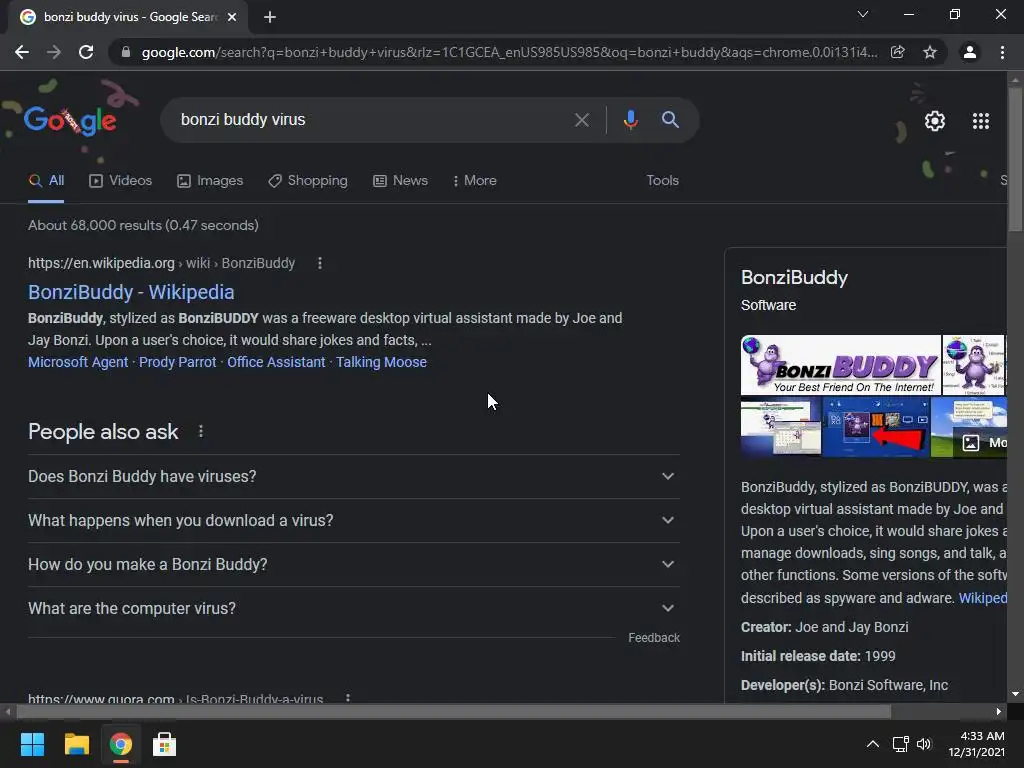Expand "Does Bonzi Buddy have viruses?"

(x=353, y=476)
